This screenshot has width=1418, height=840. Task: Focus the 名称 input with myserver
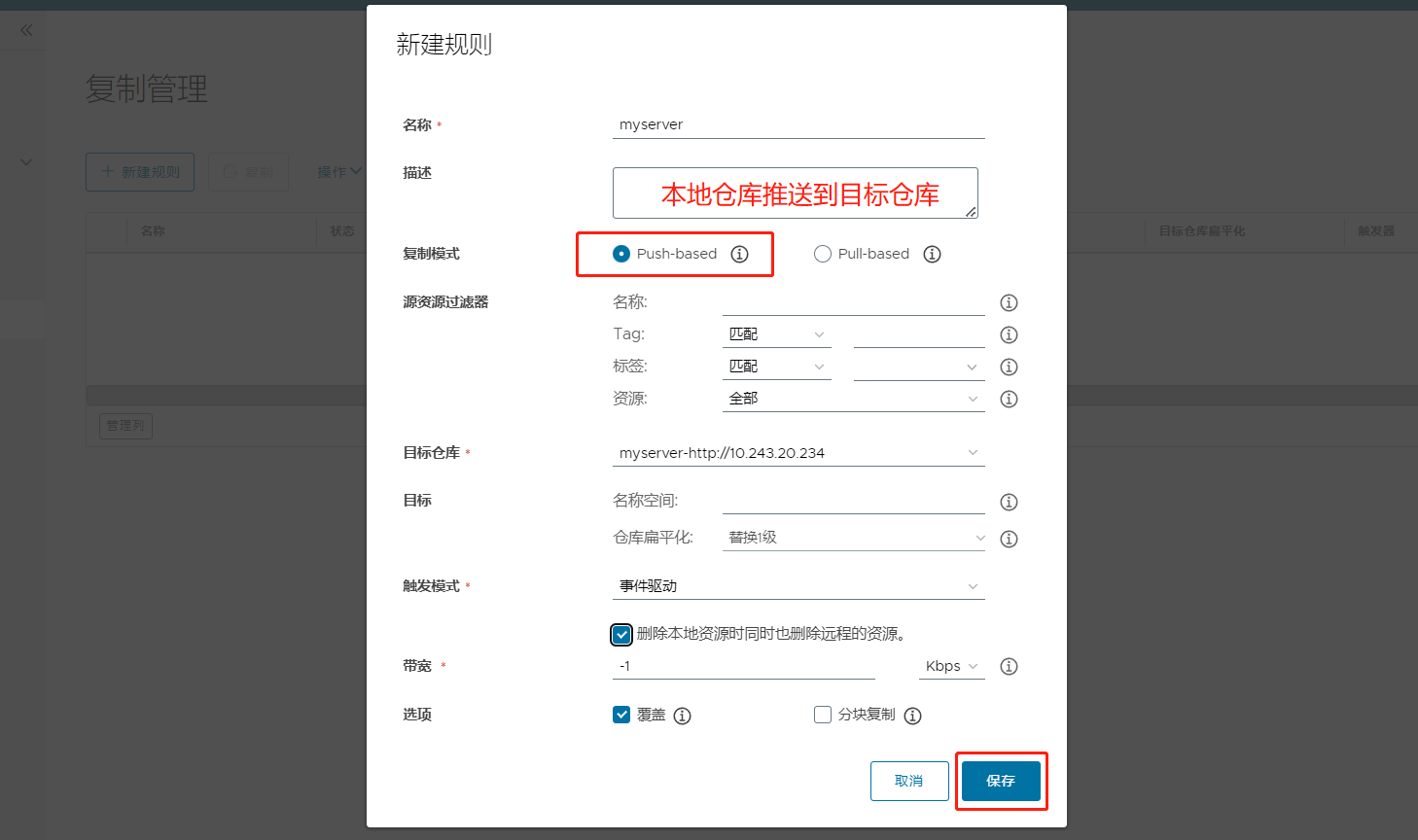tap(798, 124)
